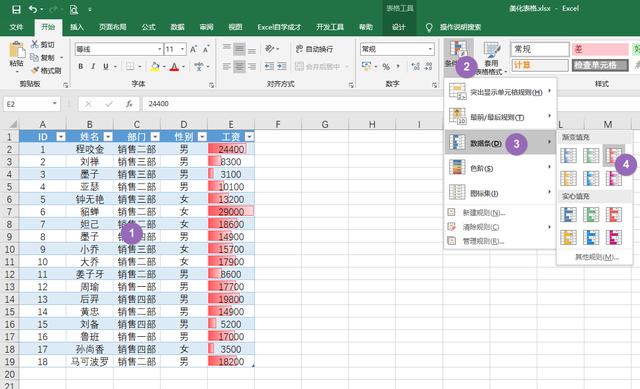Select green solid fill data bar
Image resolution: width=640 pixels, height=389 pixels.
coord(591,214)
